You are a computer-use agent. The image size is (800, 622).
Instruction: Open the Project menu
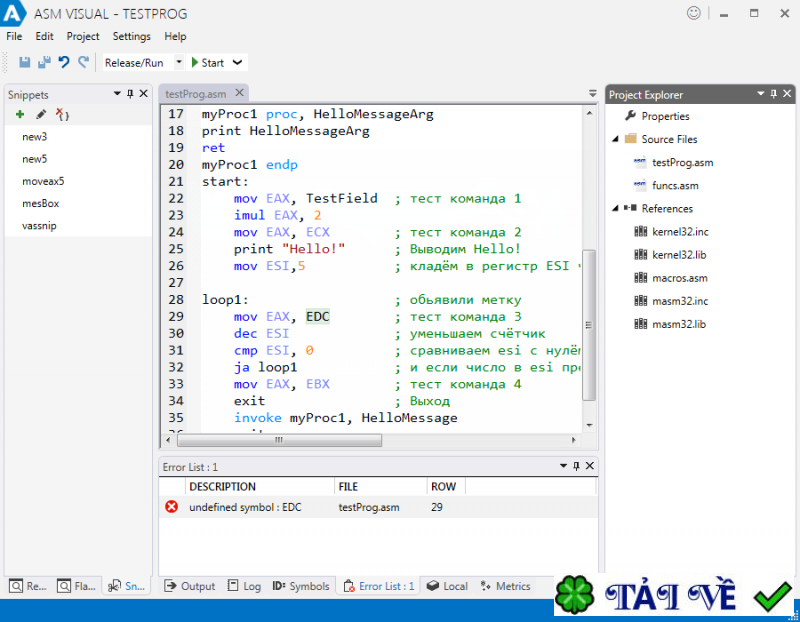83,36
